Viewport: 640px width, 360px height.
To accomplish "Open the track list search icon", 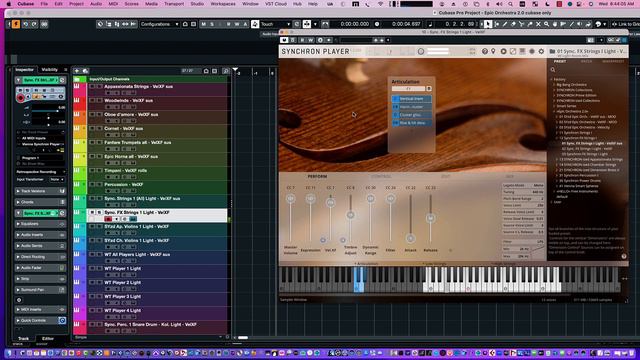I will pos(226,71).
